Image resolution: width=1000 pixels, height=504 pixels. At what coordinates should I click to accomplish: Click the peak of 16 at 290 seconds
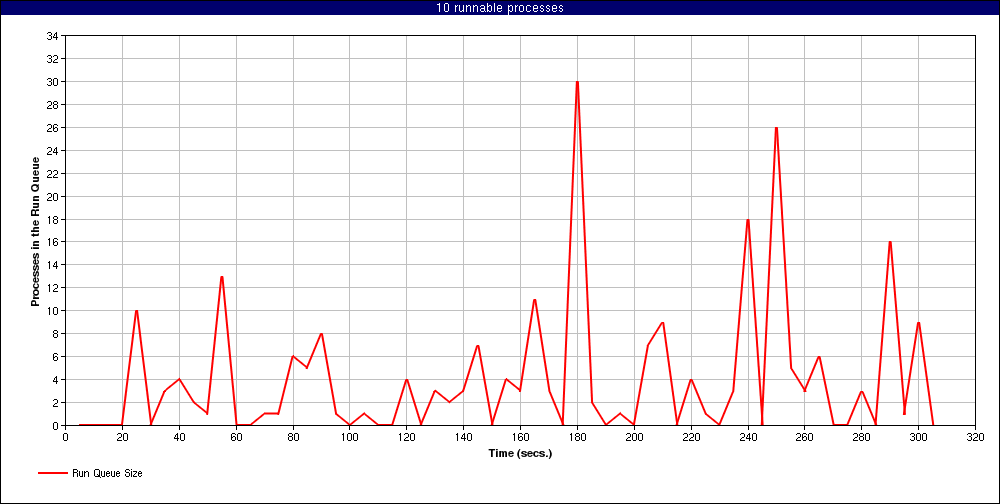[890, 242]
